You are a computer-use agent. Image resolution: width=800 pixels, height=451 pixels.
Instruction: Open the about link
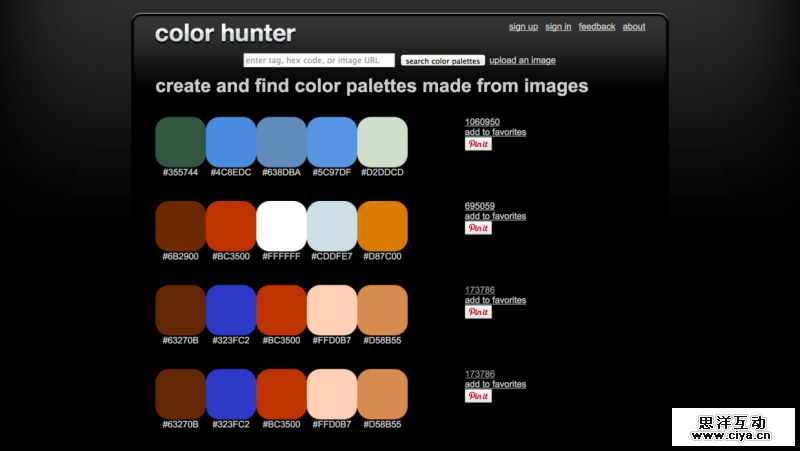click(634, 27)
